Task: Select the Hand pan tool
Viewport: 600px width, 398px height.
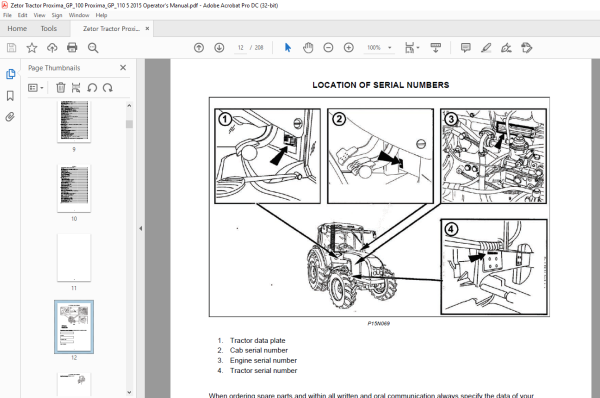Action: [308, 48]
